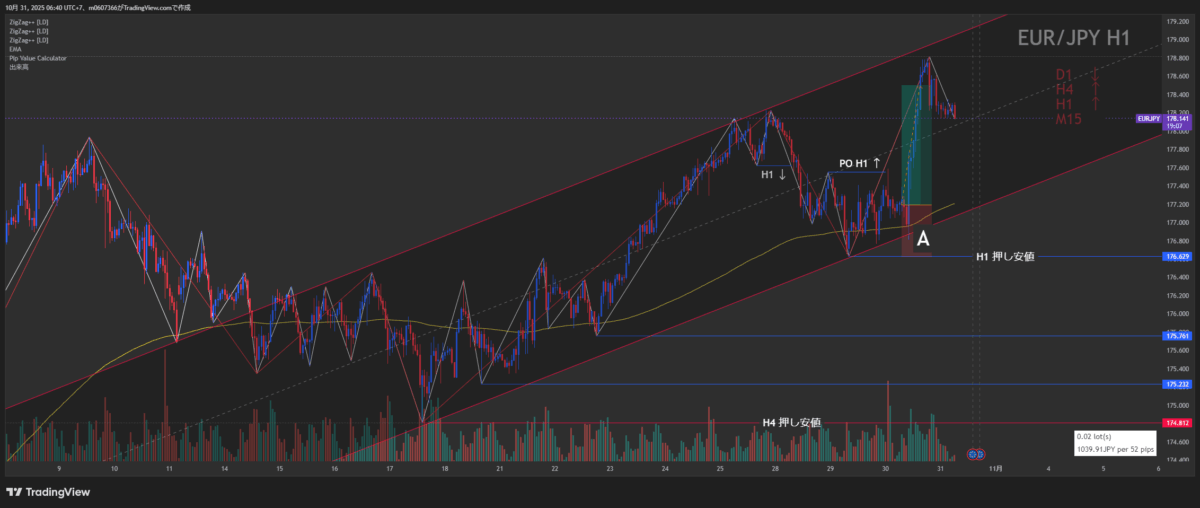The image size is (1200, 508).
Task: Open the right economic event marker icon
Action: tap(983, 454)
